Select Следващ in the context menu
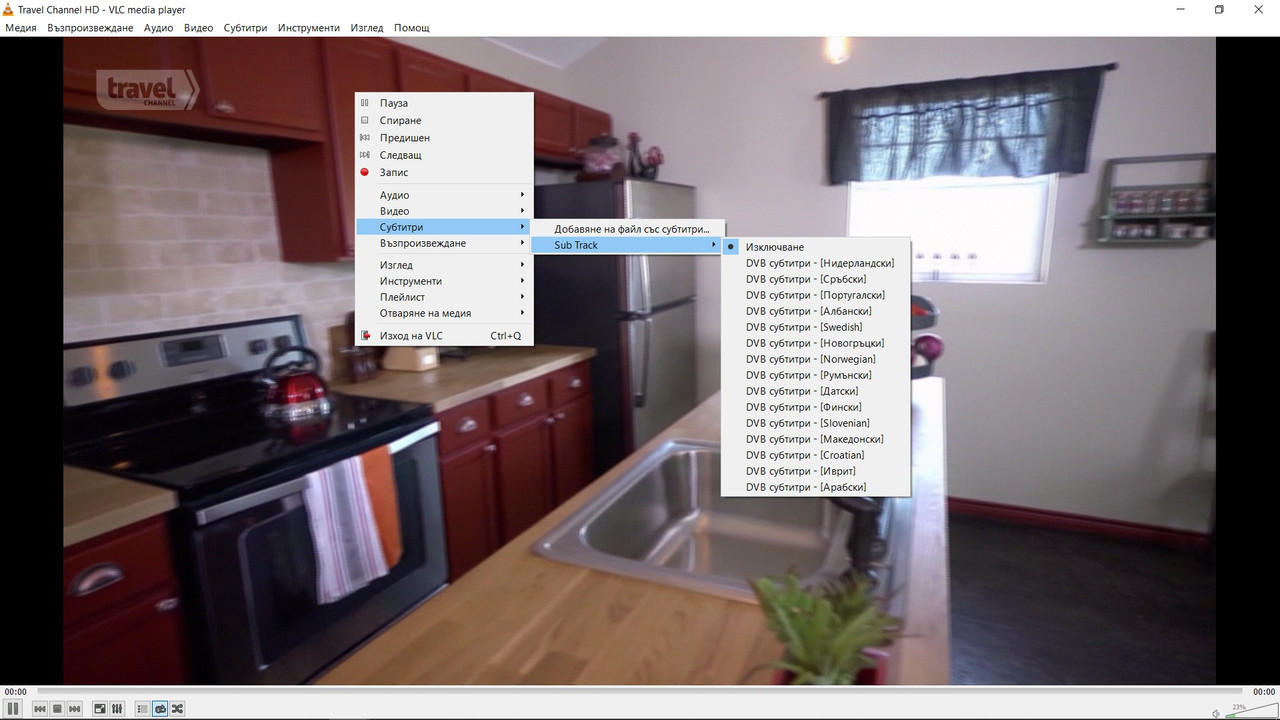 click(x=444, y=155)
